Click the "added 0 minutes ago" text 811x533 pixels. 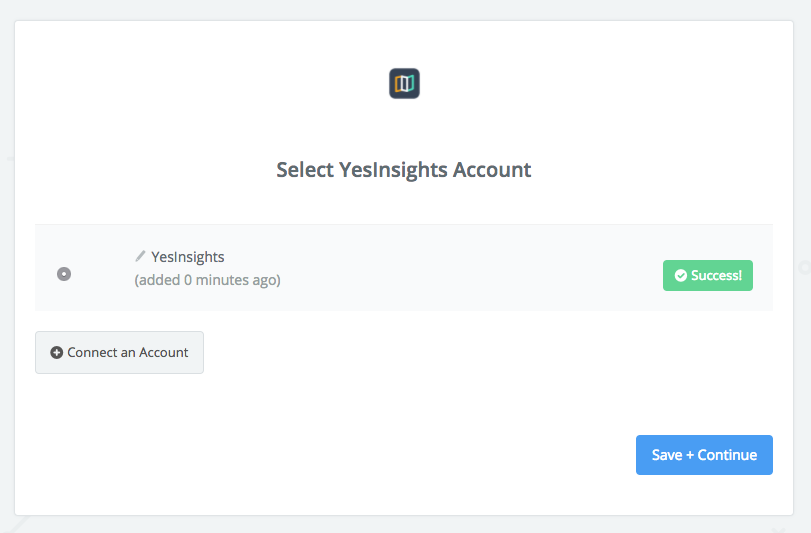(x=207, y=280)
